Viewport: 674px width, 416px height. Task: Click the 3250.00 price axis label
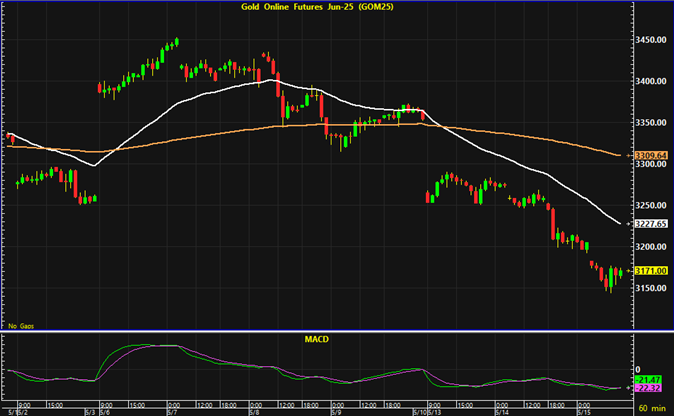coord(651,205)
